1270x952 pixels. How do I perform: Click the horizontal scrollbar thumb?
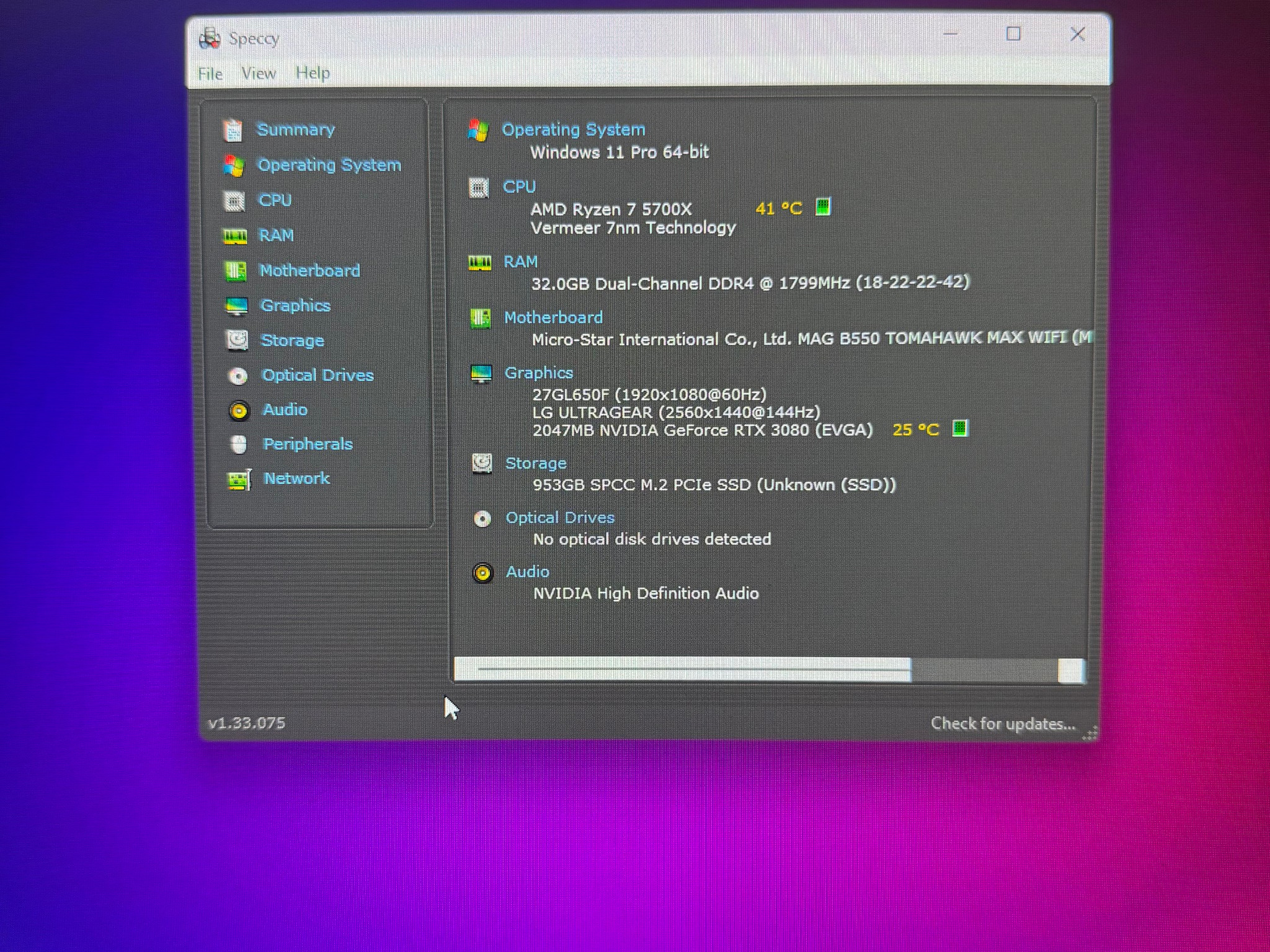tap(683, 670)
